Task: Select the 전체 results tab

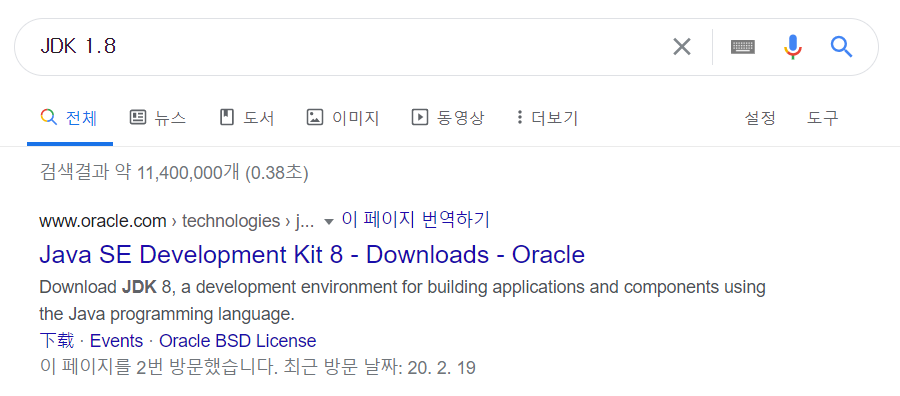Action: 69,118
